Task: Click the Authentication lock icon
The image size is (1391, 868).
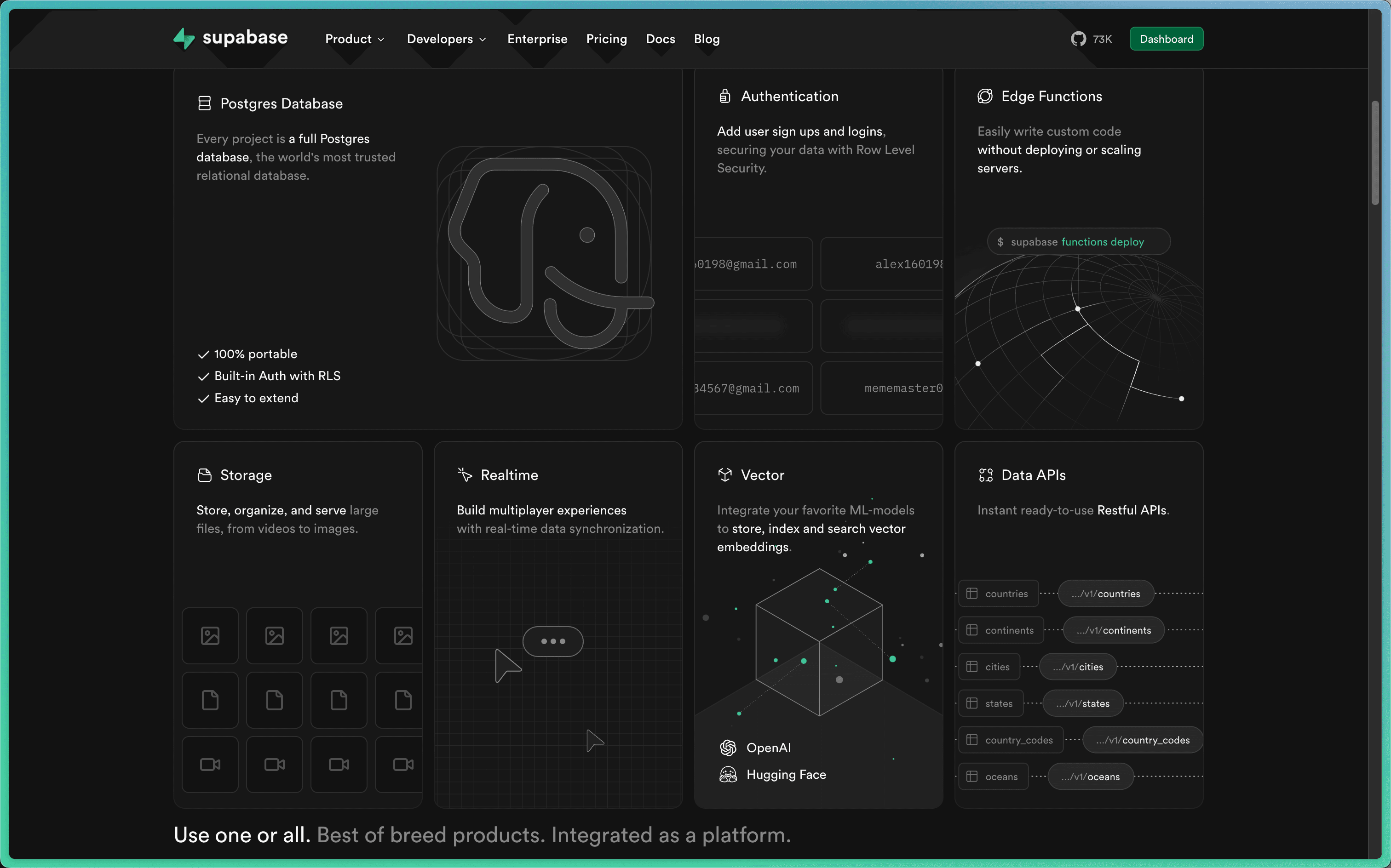Action: tap(725, 96)
